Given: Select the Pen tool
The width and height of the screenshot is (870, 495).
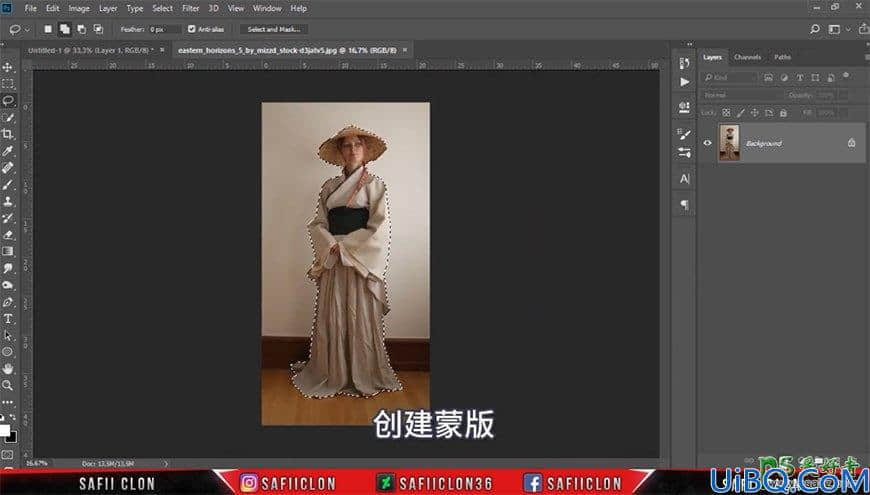Looking at the screenshot, I should coord(8,302).
